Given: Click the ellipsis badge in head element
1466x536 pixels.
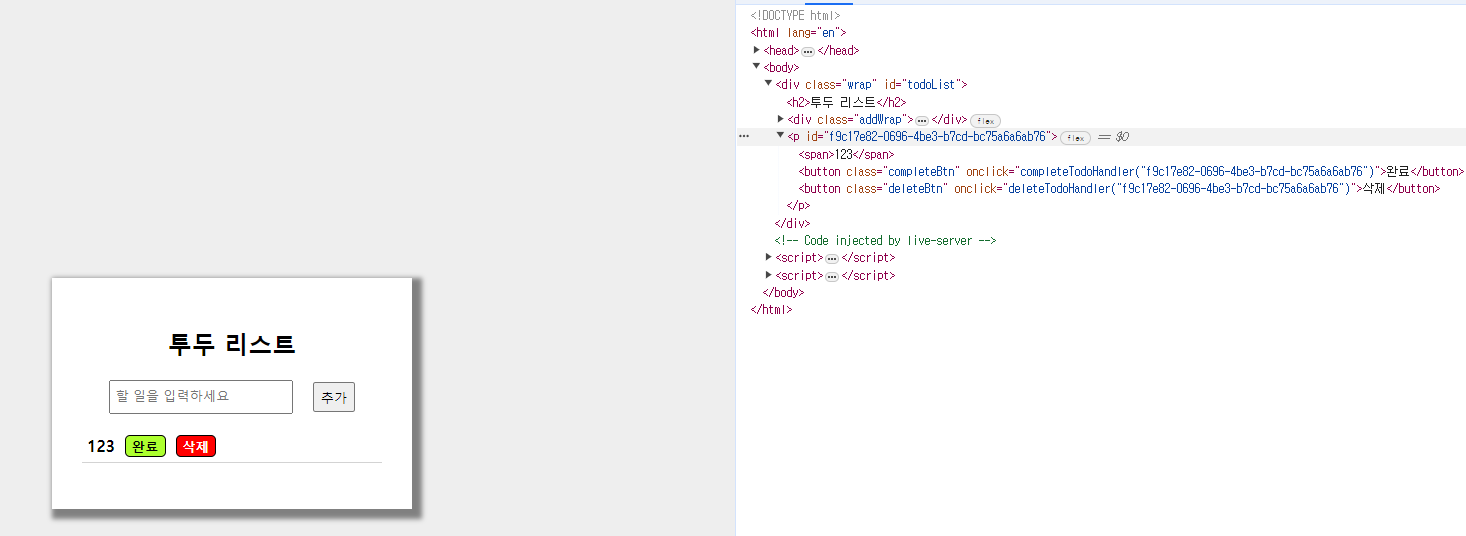Looking at the screenshot, I should pyautogui.click(x=808, y=51).
